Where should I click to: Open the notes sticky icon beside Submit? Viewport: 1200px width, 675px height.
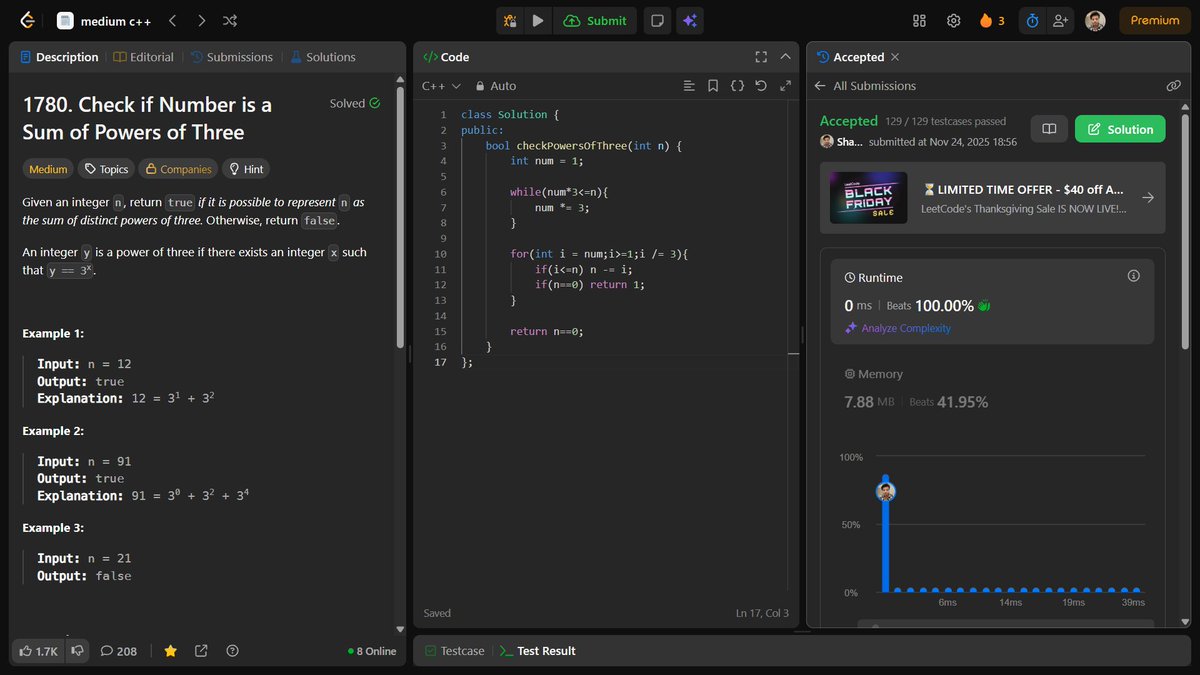[657, 20]
